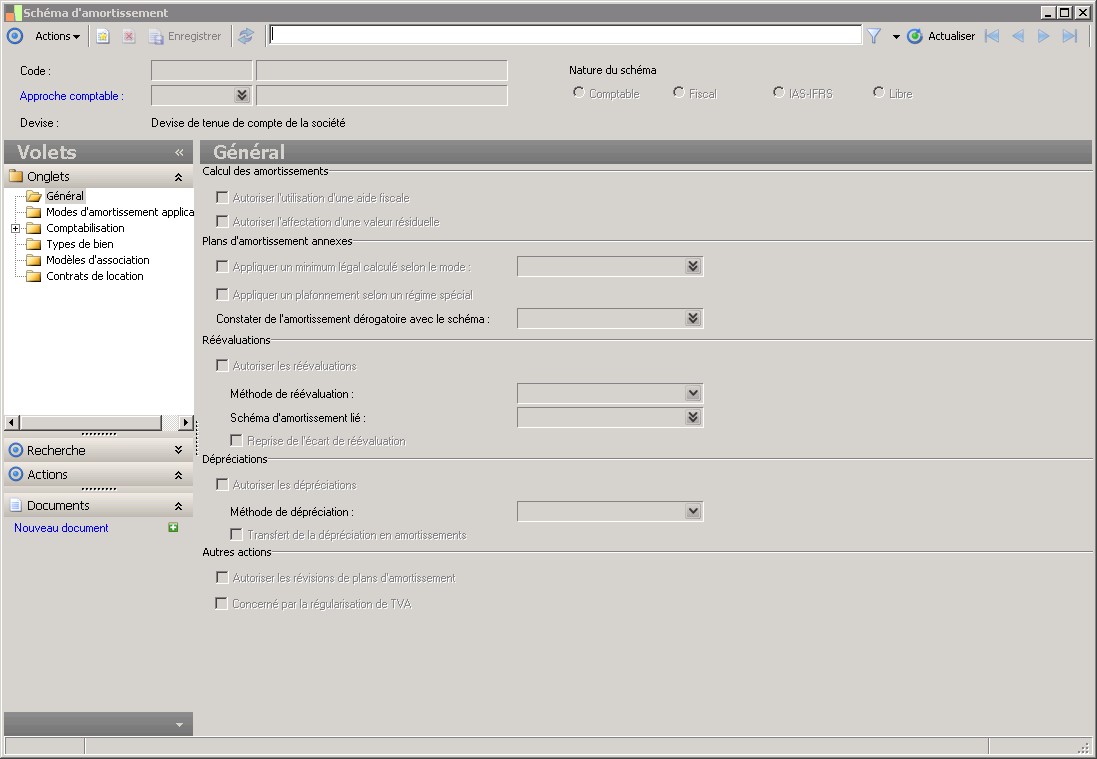Check Autoriser les réévaluations
The width and height of the screenshot is (1097, 759).
pos(222,364)
